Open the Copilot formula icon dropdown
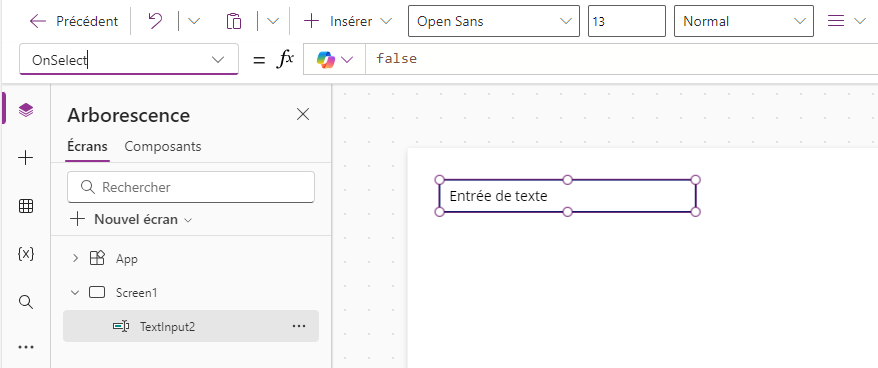Viewport: 878px width, 368px height. [334, 59]
